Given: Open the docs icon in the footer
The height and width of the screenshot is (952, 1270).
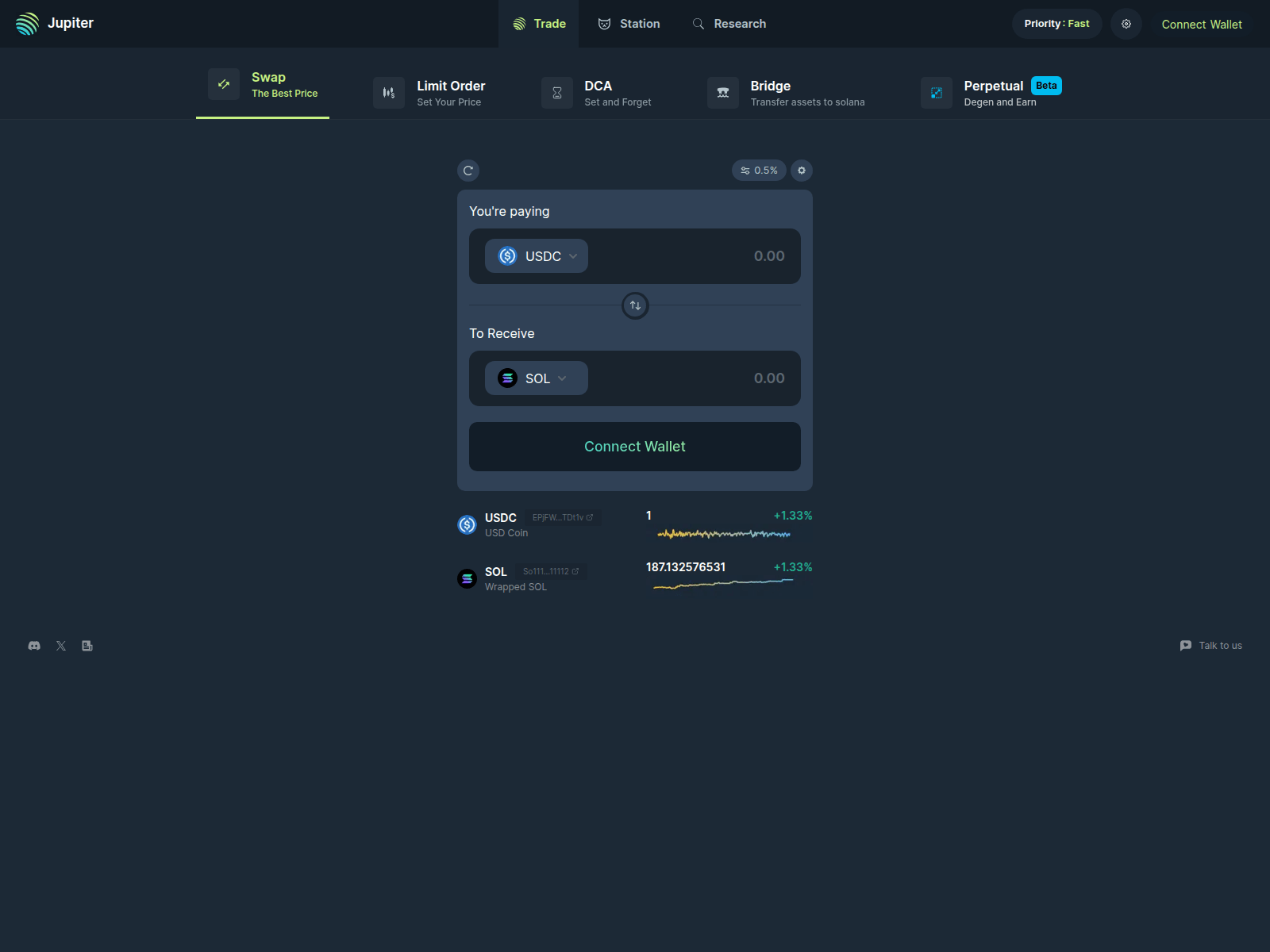Looking at the screenshot, I should tap(87, 646).
